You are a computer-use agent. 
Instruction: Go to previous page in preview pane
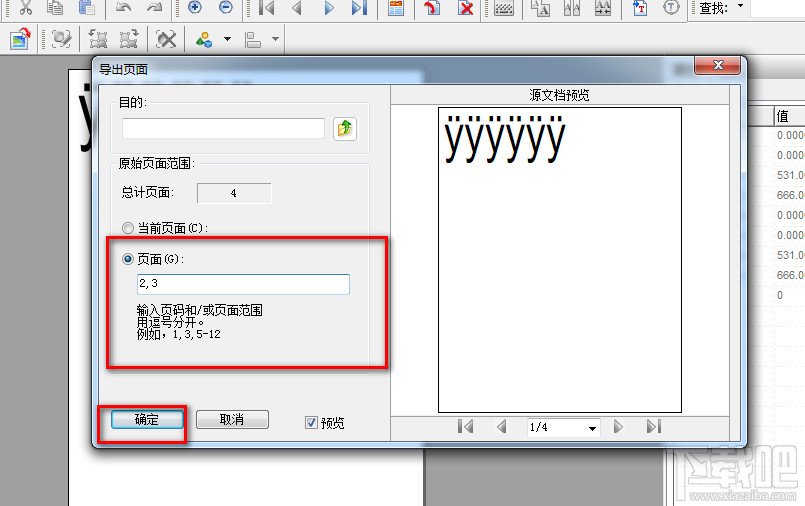pyautogui.click(x=502, y=426)
